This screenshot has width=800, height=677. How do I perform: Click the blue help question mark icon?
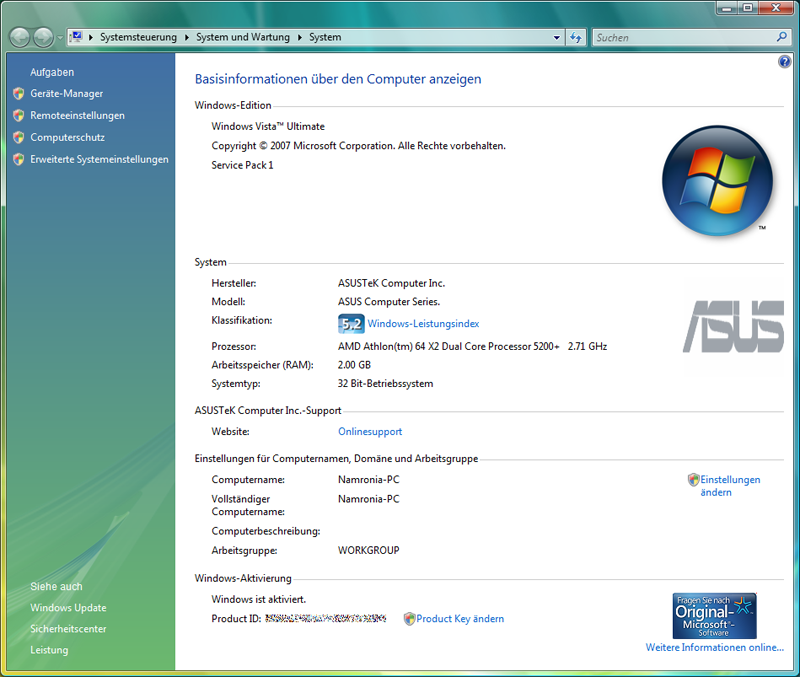pos(784,62)
